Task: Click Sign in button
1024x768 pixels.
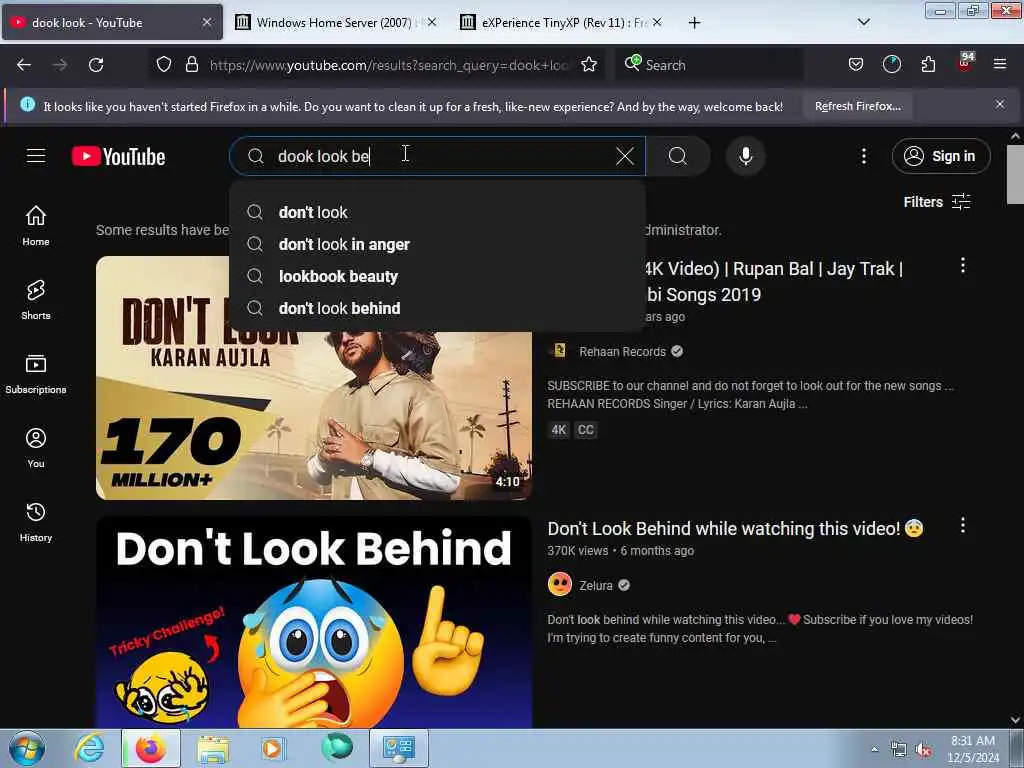Action: click(x=941, y=156)
